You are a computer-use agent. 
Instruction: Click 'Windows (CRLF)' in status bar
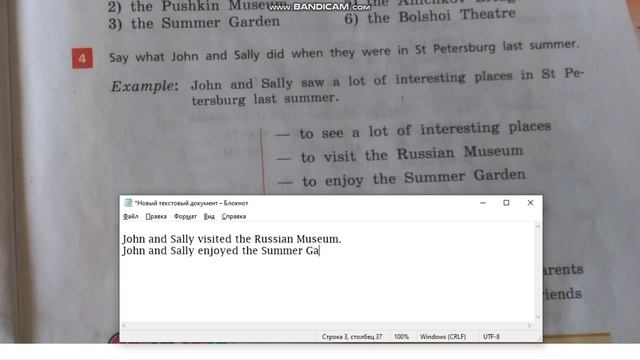coord(443,337)
